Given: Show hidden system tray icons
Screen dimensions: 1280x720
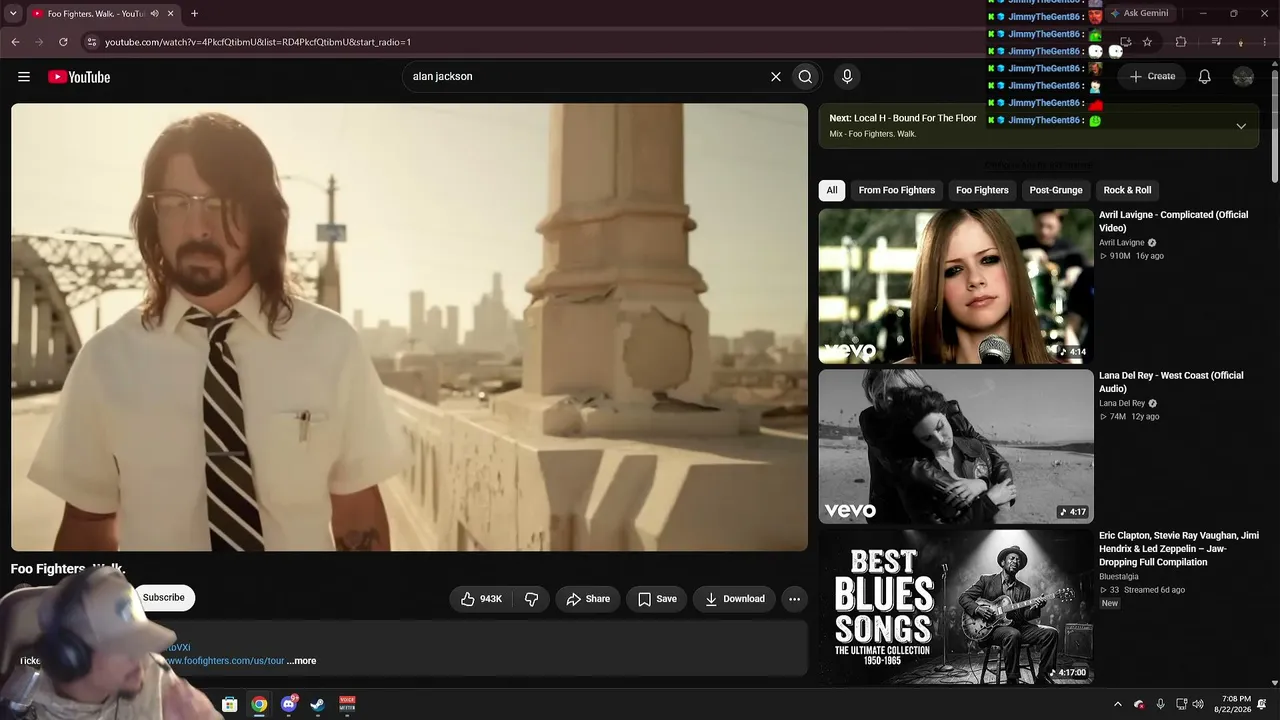Looking at the screenshot, I should pos(1118,705).
